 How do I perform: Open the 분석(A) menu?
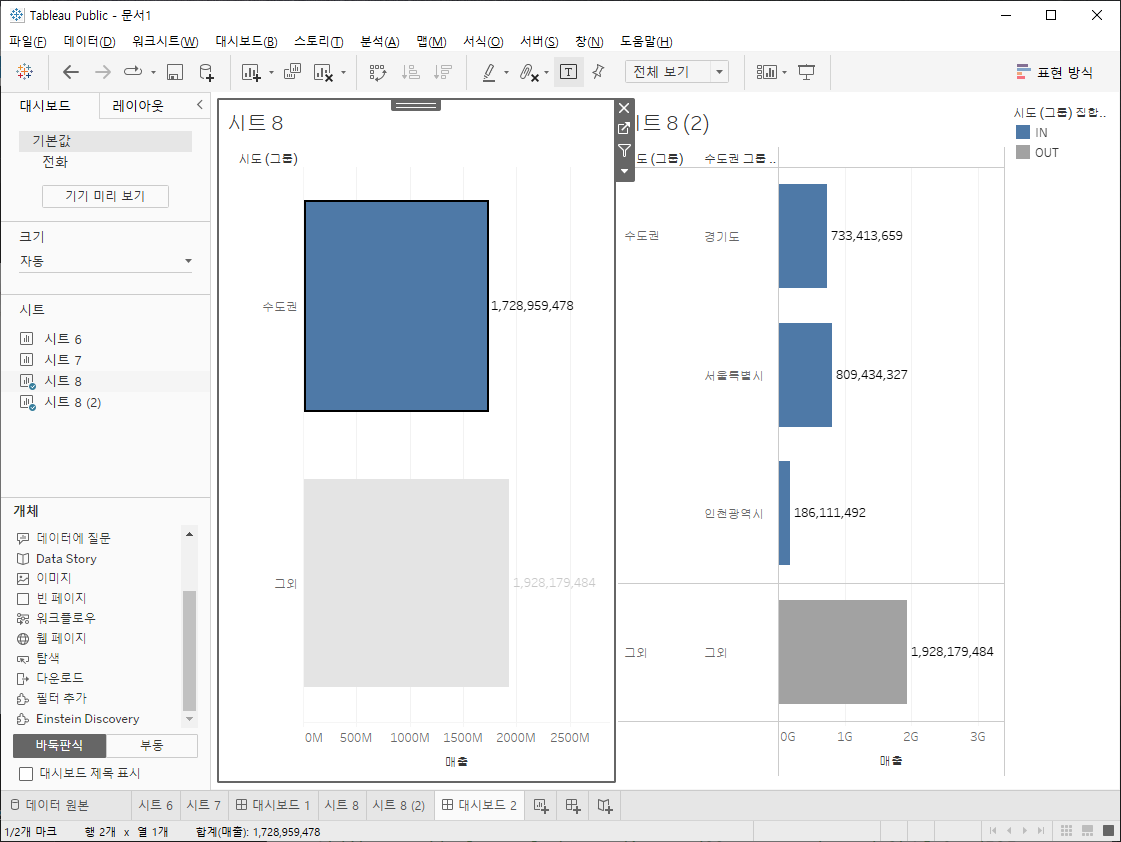click(x=380, y=41)
